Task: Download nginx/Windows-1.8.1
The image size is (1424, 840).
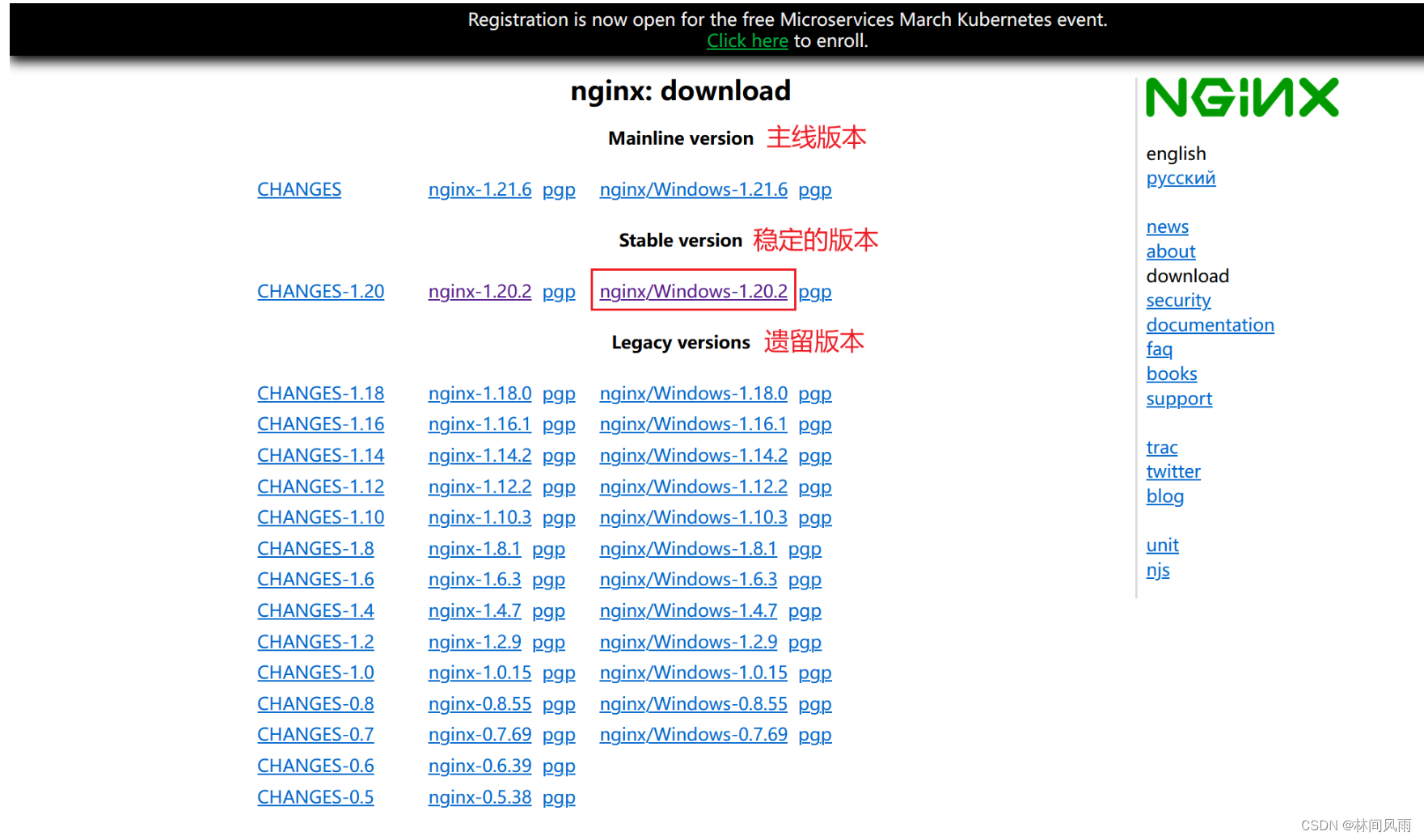Action: click(688, 548)
